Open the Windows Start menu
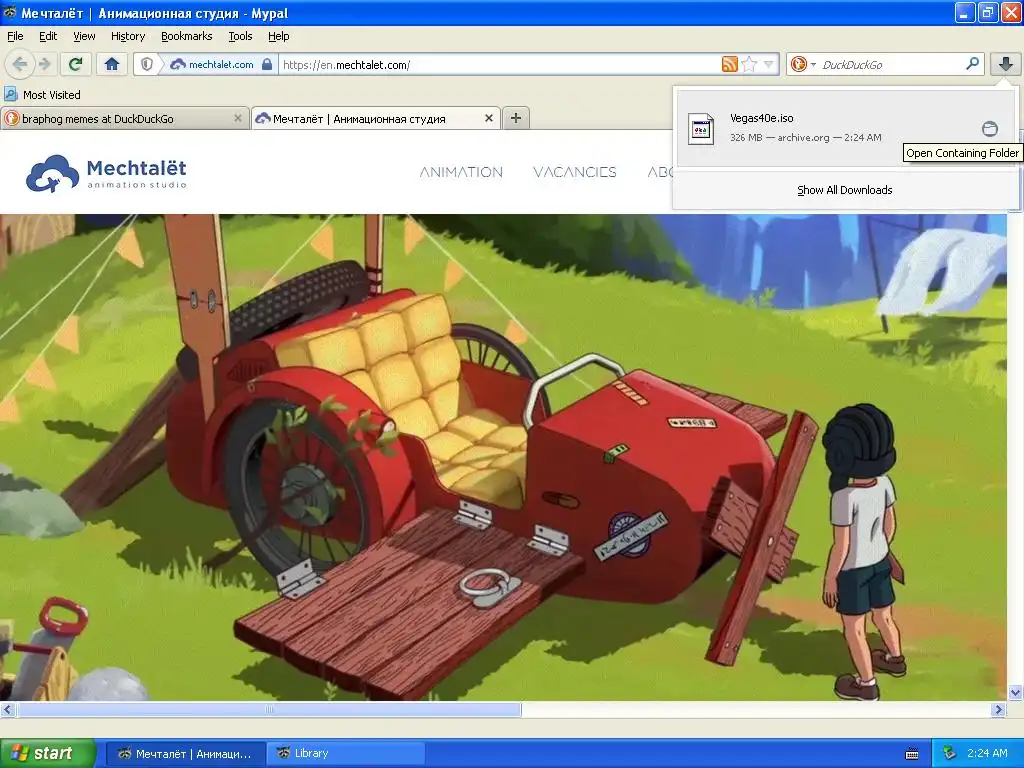 [48, 753]
